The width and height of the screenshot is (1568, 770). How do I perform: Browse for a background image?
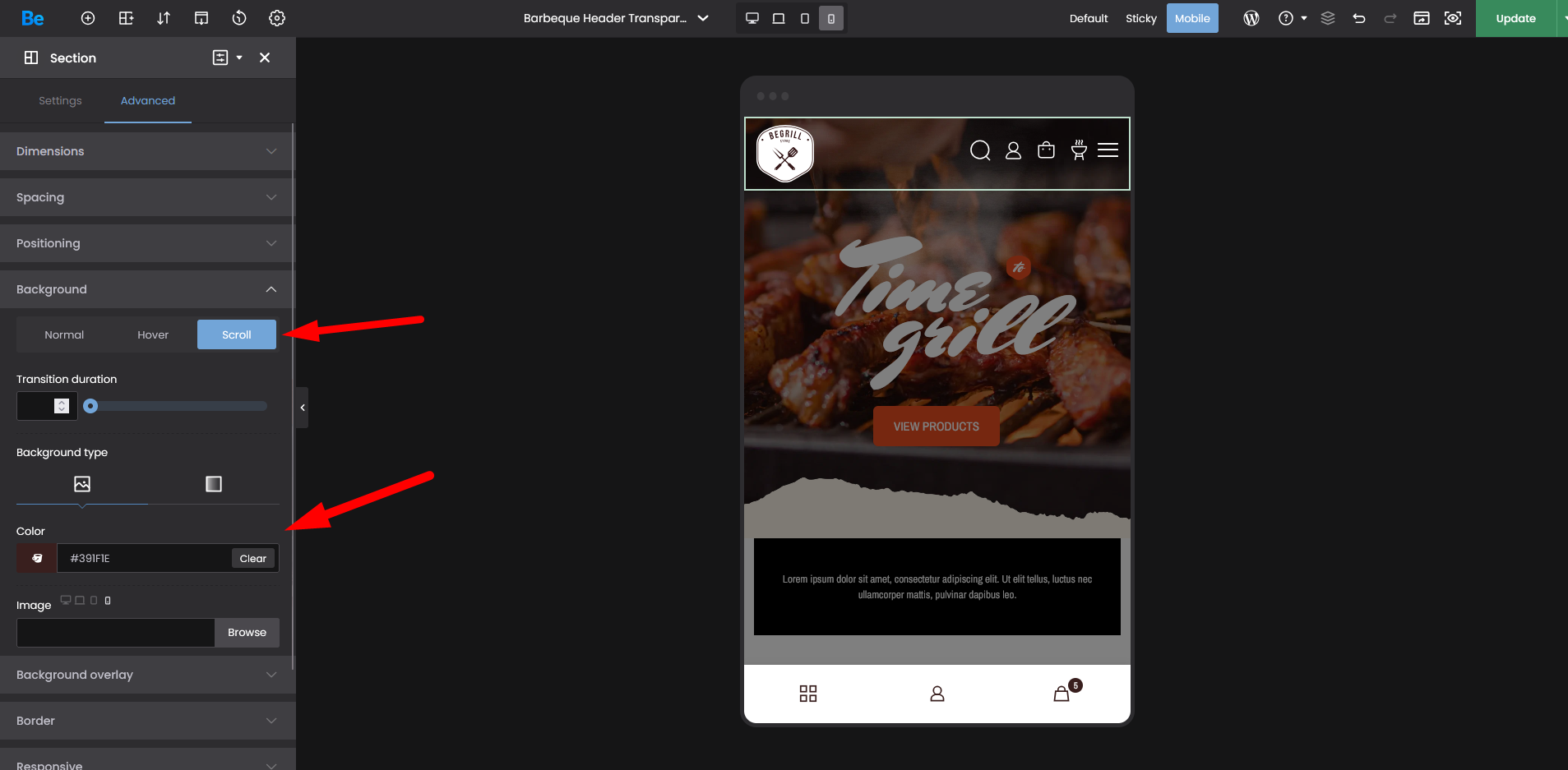(x=247, y=633)
